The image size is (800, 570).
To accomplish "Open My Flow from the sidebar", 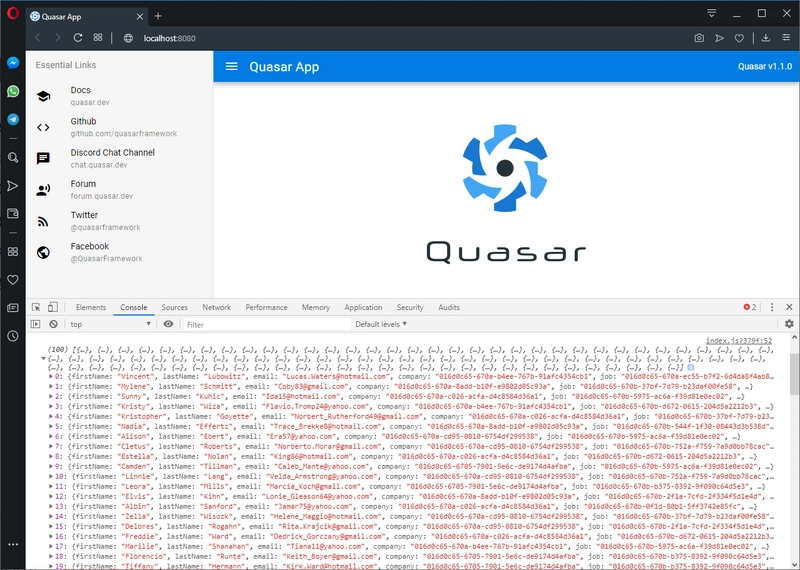I will 13,186.
